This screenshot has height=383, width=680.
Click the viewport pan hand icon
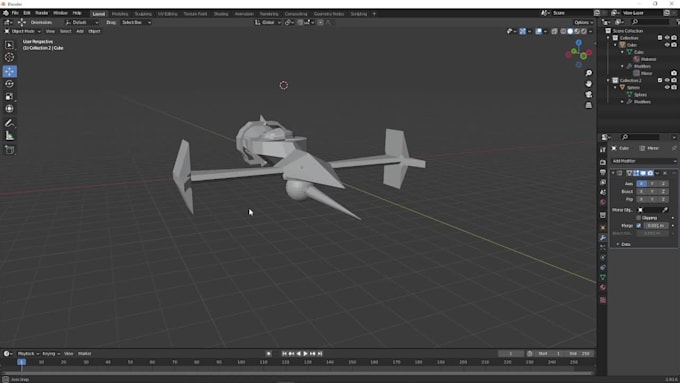click(x=588, y=83)
